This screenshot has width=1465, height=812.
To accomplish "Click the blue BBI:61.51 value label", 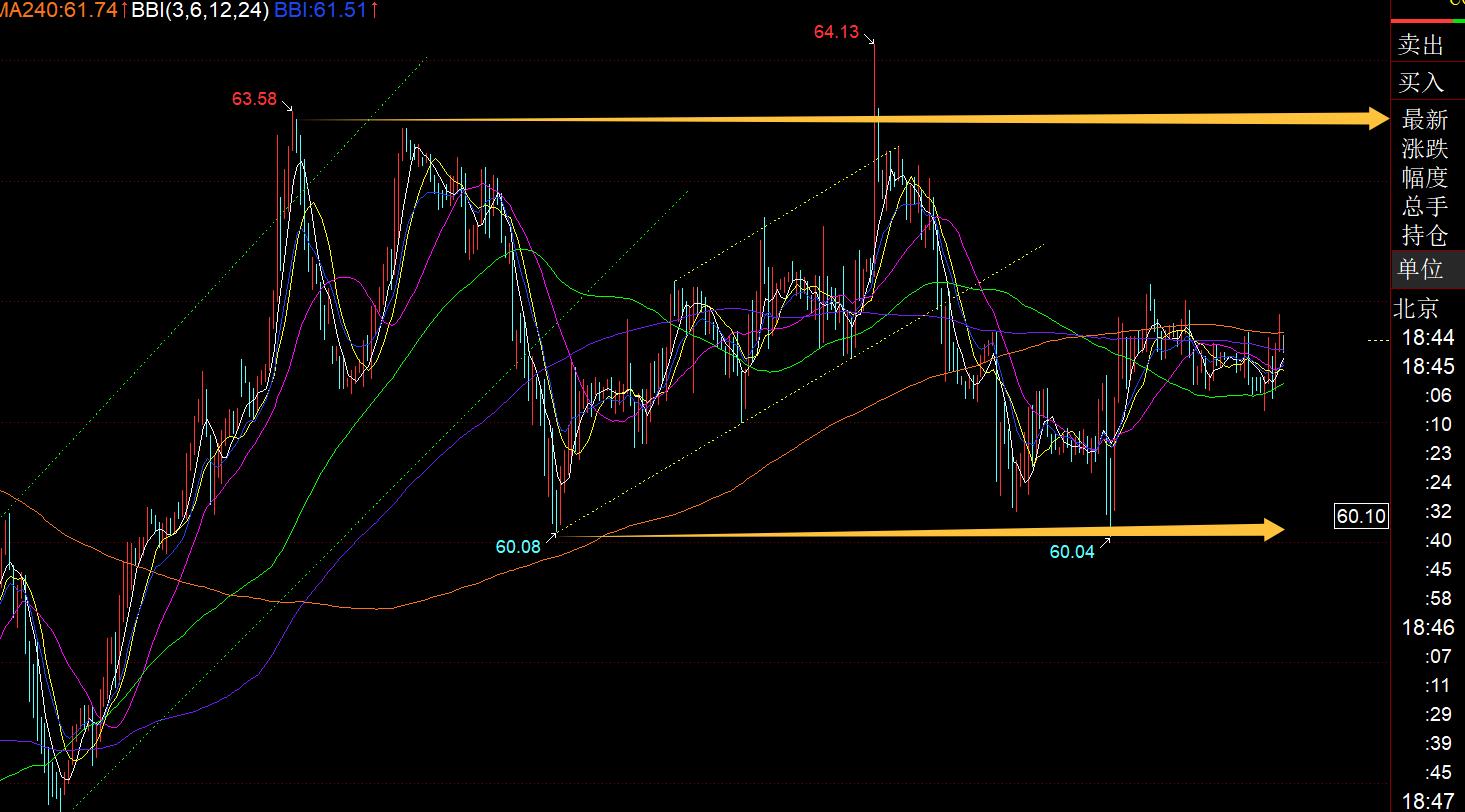I will (319, 11).
